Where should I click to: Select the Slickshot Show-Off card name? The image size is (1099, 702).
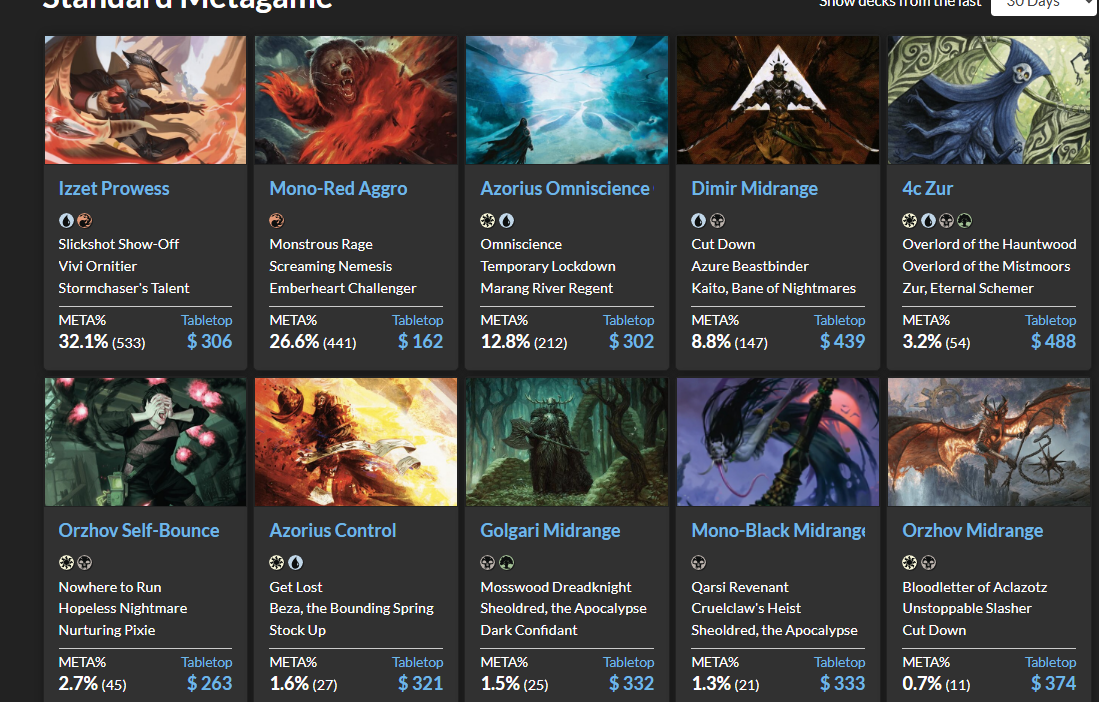point(118,245)
